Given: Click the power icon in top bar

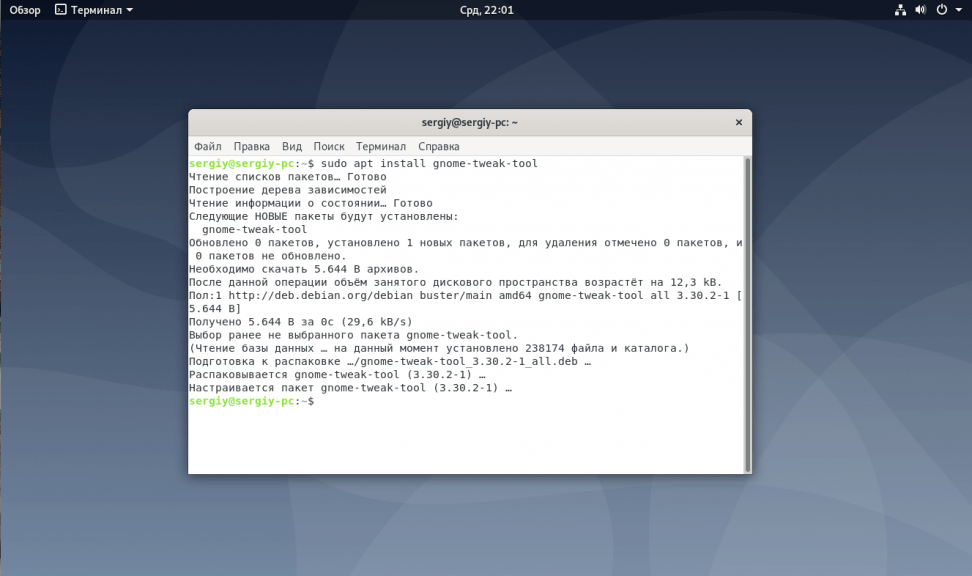Looking at the screenshot, I should pos(942,10).
